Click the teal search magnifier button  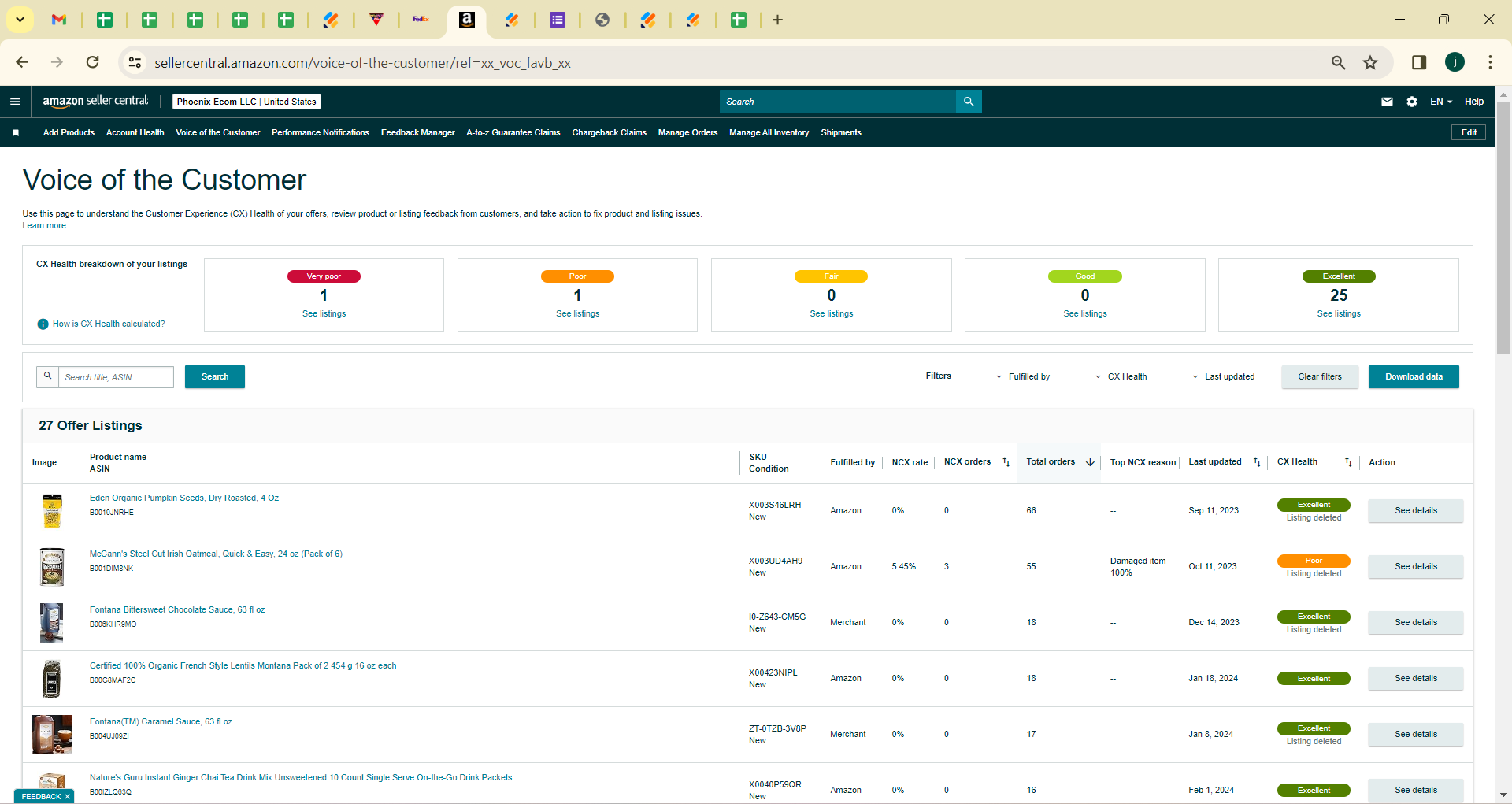969,102
